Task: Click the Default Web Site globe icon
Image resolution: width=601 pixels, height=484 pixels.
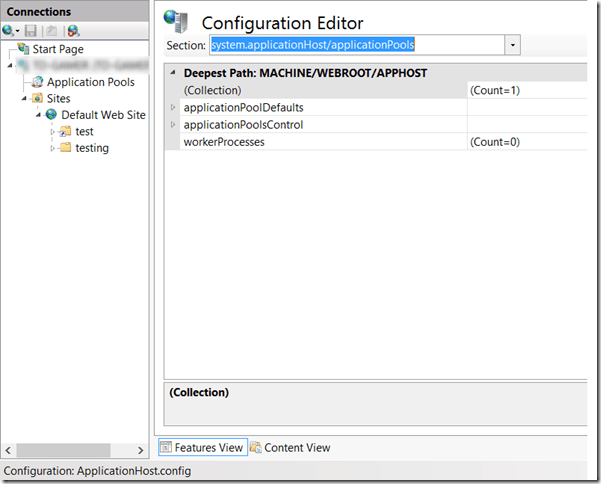Action: (51, 115)
